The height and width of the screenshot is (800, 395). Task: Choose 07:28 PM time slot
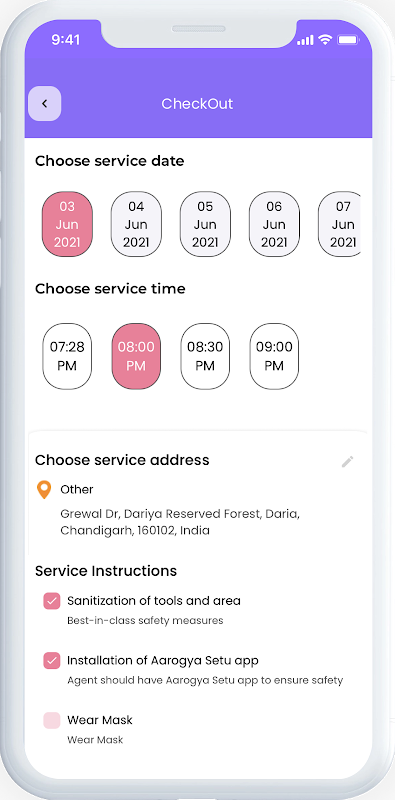tap(67, 356)
